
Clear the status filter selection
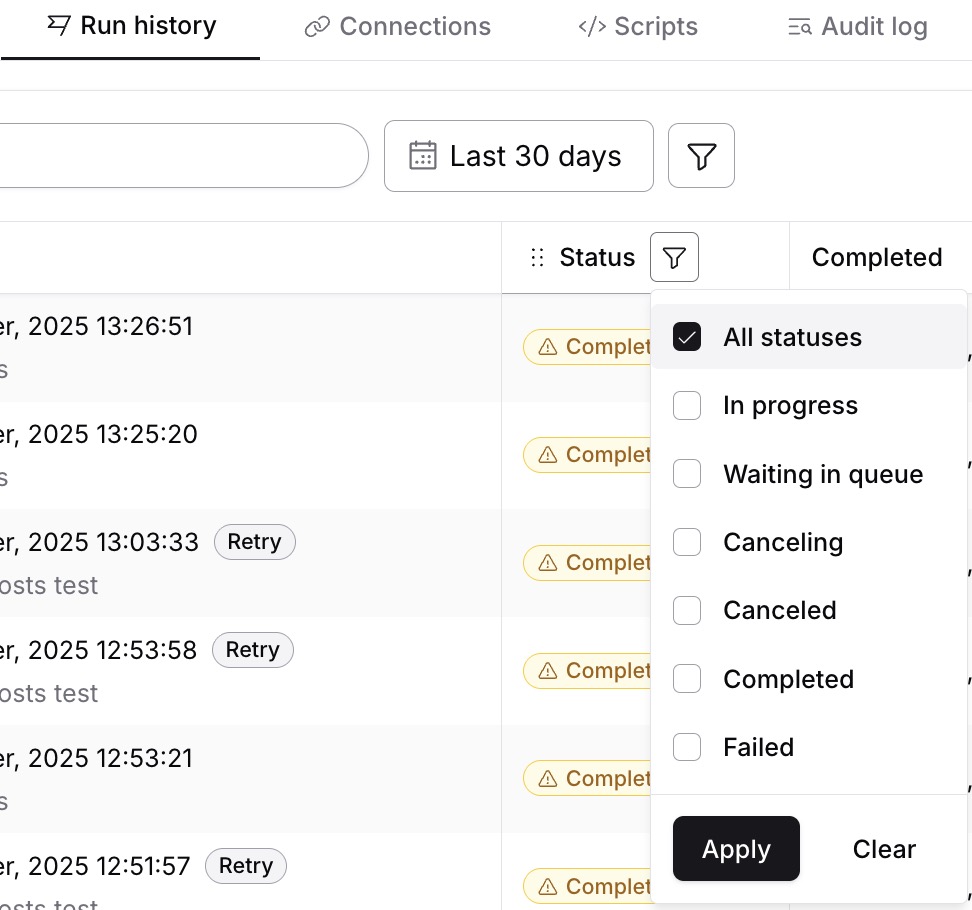coord(884,849)
